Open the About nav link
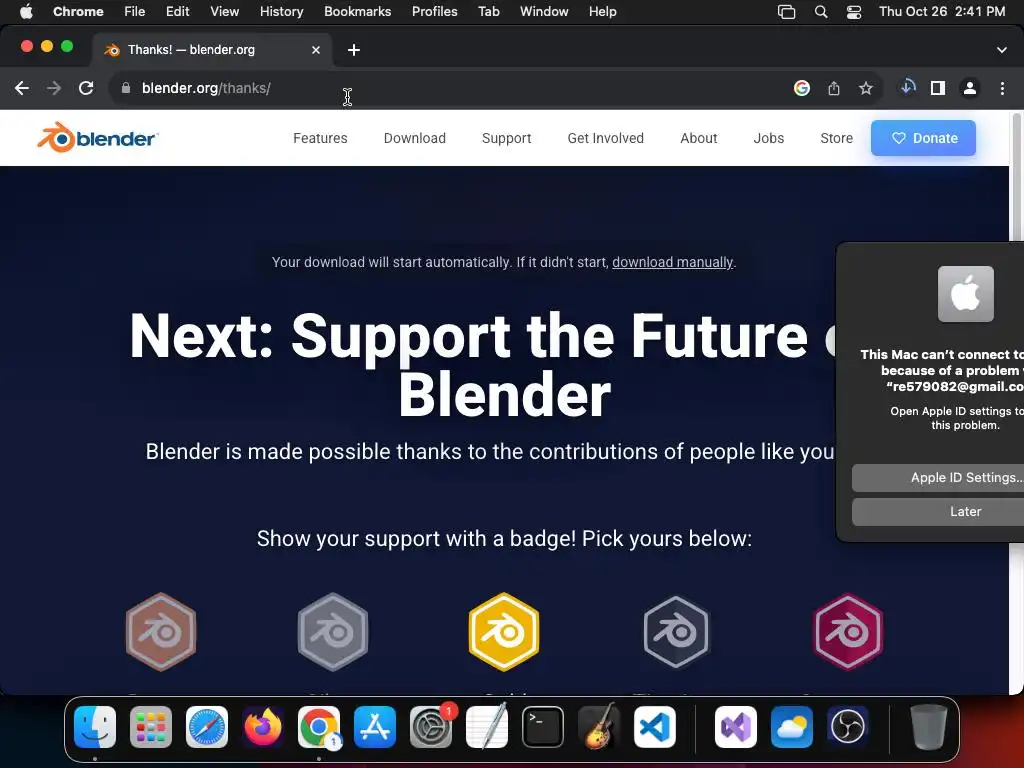This screenshot has height=768, width=1024. pyautogui.click(x=699, y=138)
